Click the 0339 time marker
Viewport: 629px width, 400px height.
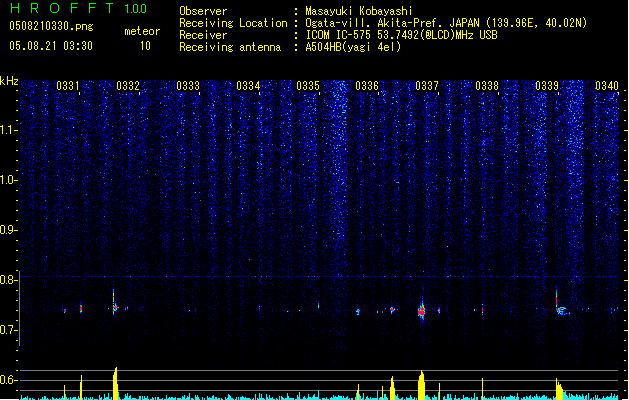click(x=547, y=85)
